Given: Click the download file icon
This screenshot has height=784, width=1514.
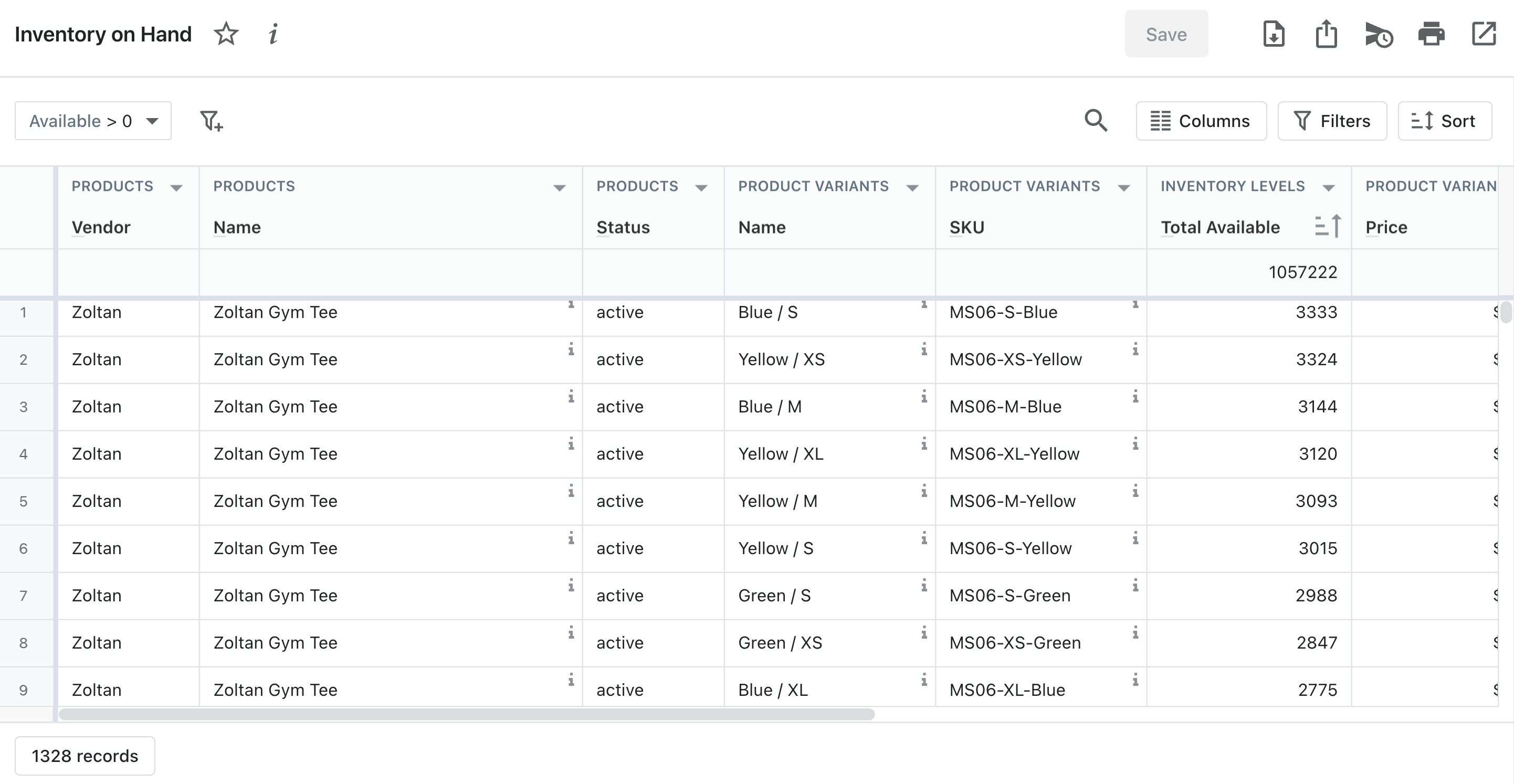Looking at the screenshot, I should click(x=1274, y=34).
